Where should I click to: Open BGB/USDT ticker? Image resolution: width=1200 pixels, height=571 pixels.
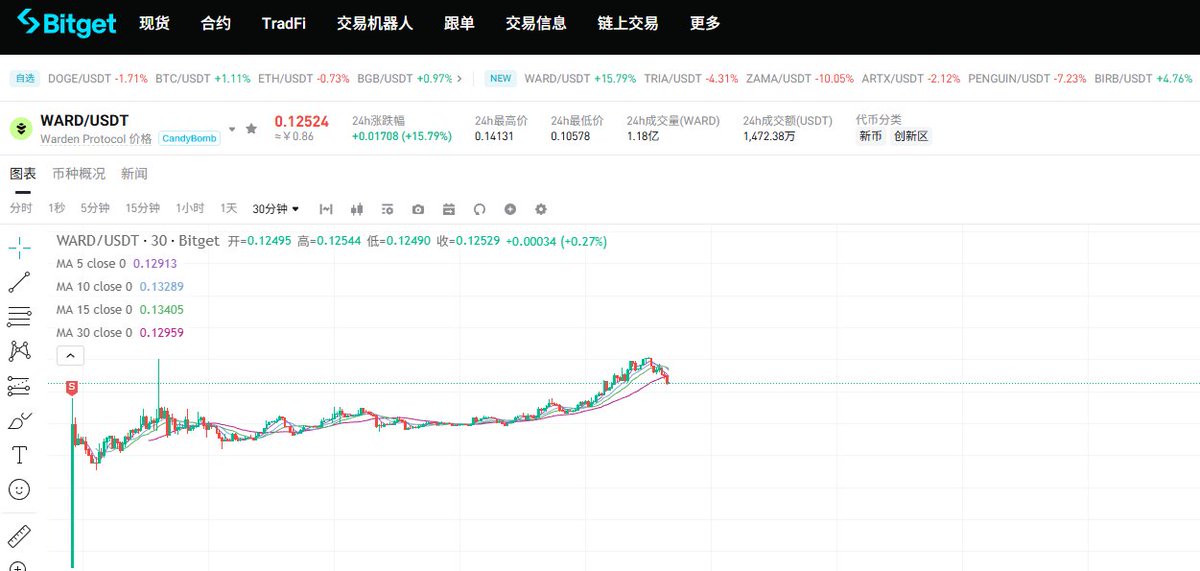[x=405, y=78]
